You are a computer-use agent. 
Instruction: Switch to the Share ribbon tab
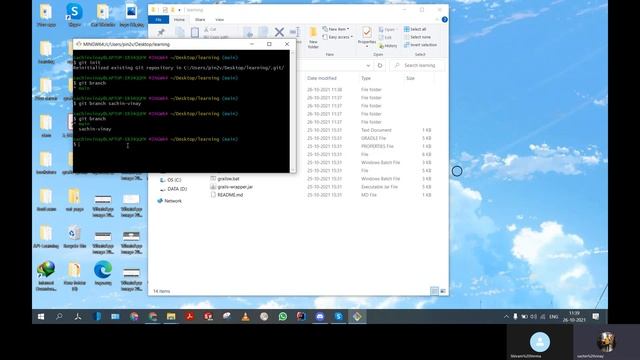[x=200, y=20]
